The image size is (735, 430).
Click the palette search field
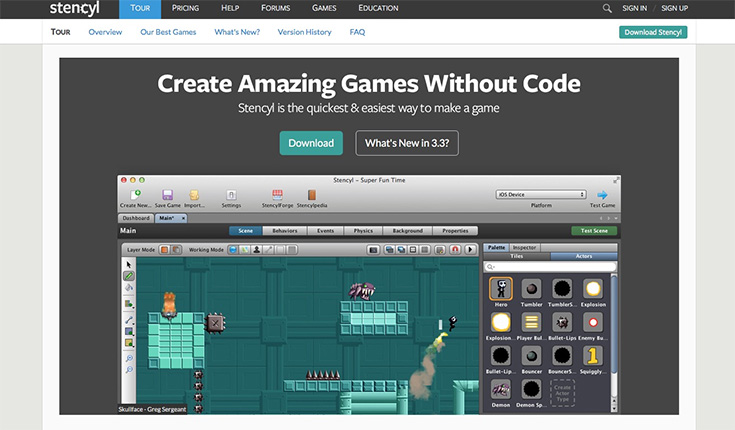550,267
